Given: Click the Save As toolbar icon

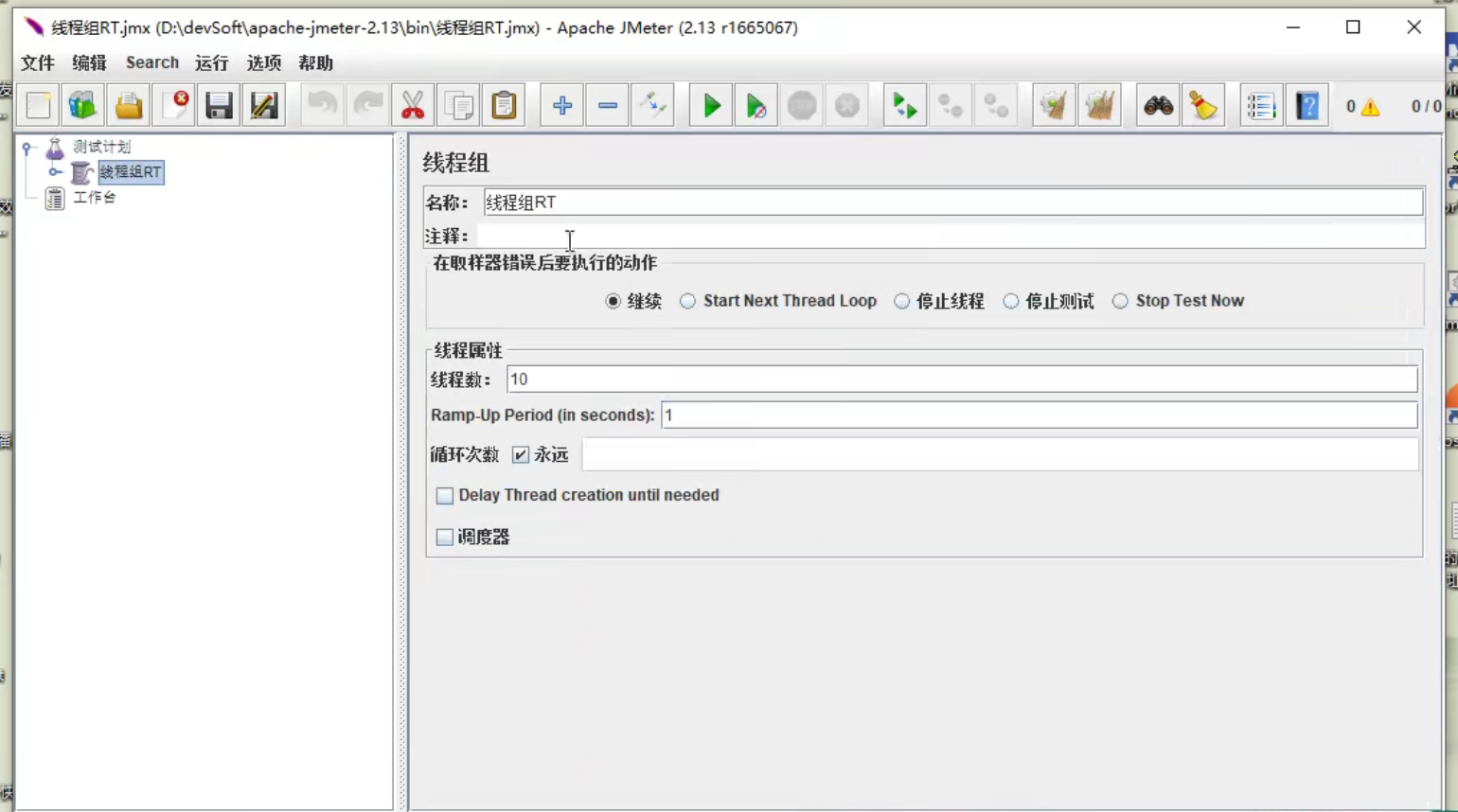Looking at the screenshot, I should (264, 105).
